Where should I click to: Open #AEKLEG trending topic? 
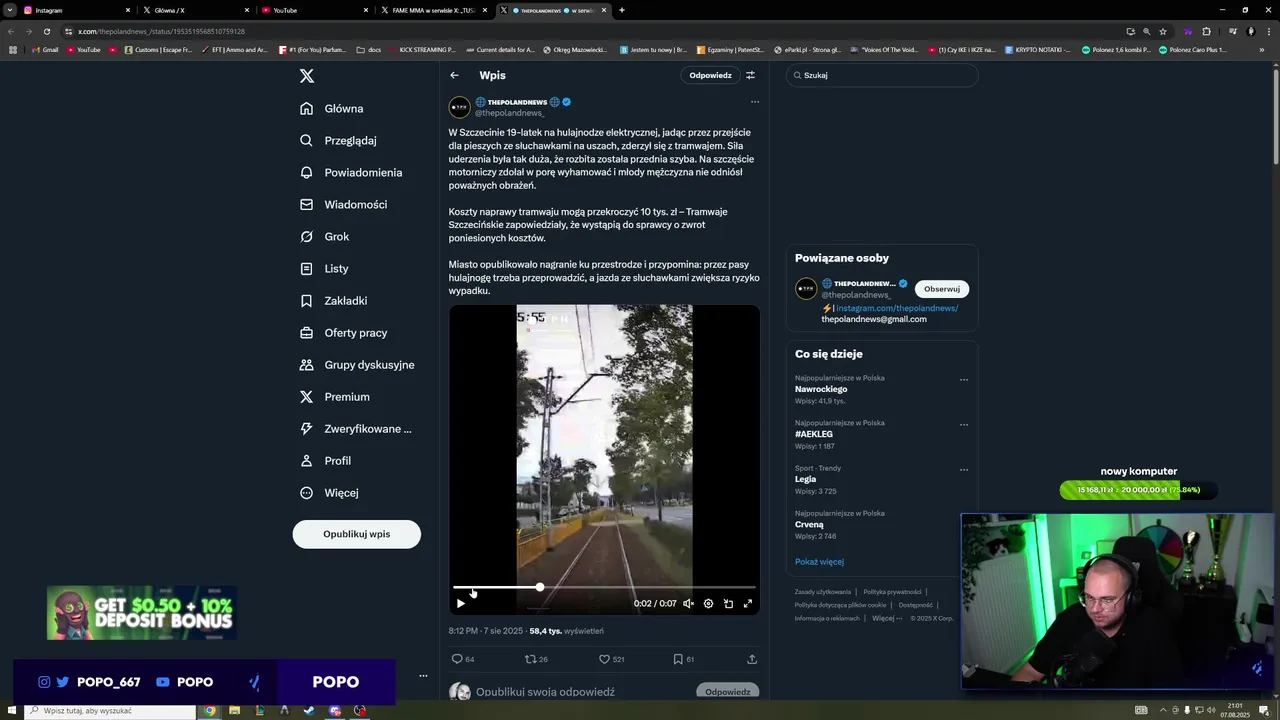(x=814, y=434)
